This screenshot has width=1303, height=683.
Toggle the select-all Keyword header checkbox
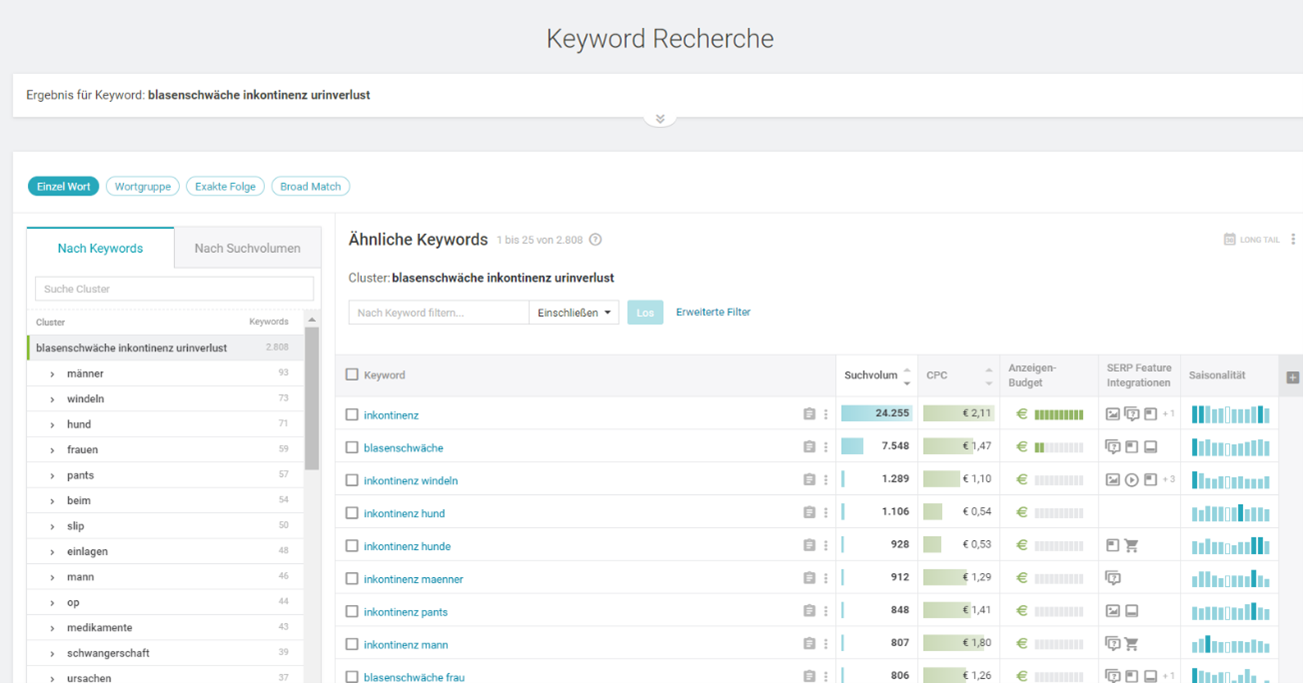coord(352,375)
